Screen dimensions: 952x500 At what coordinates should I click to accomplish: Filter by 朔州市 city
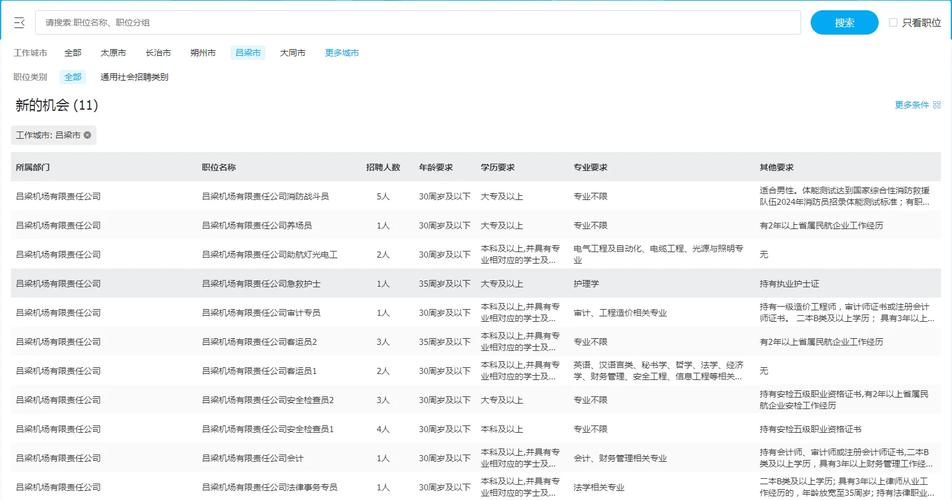pos(203,53)
